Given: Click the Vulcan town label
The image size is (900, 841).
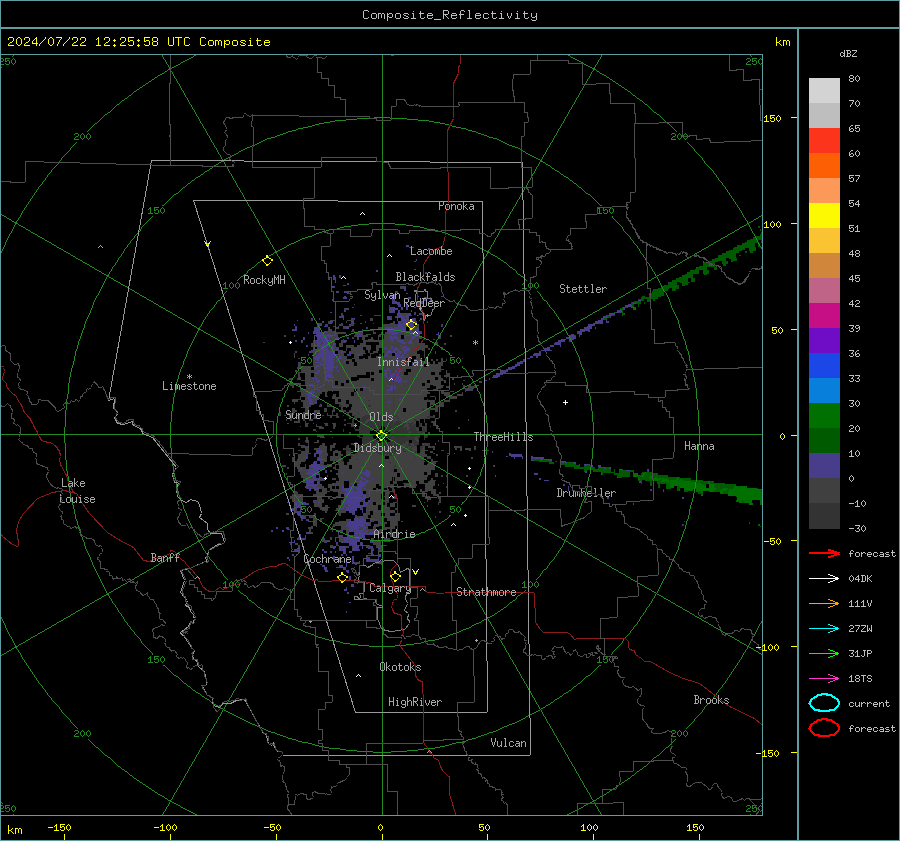Looking at the screenshot, I should (x=508, y=743).
